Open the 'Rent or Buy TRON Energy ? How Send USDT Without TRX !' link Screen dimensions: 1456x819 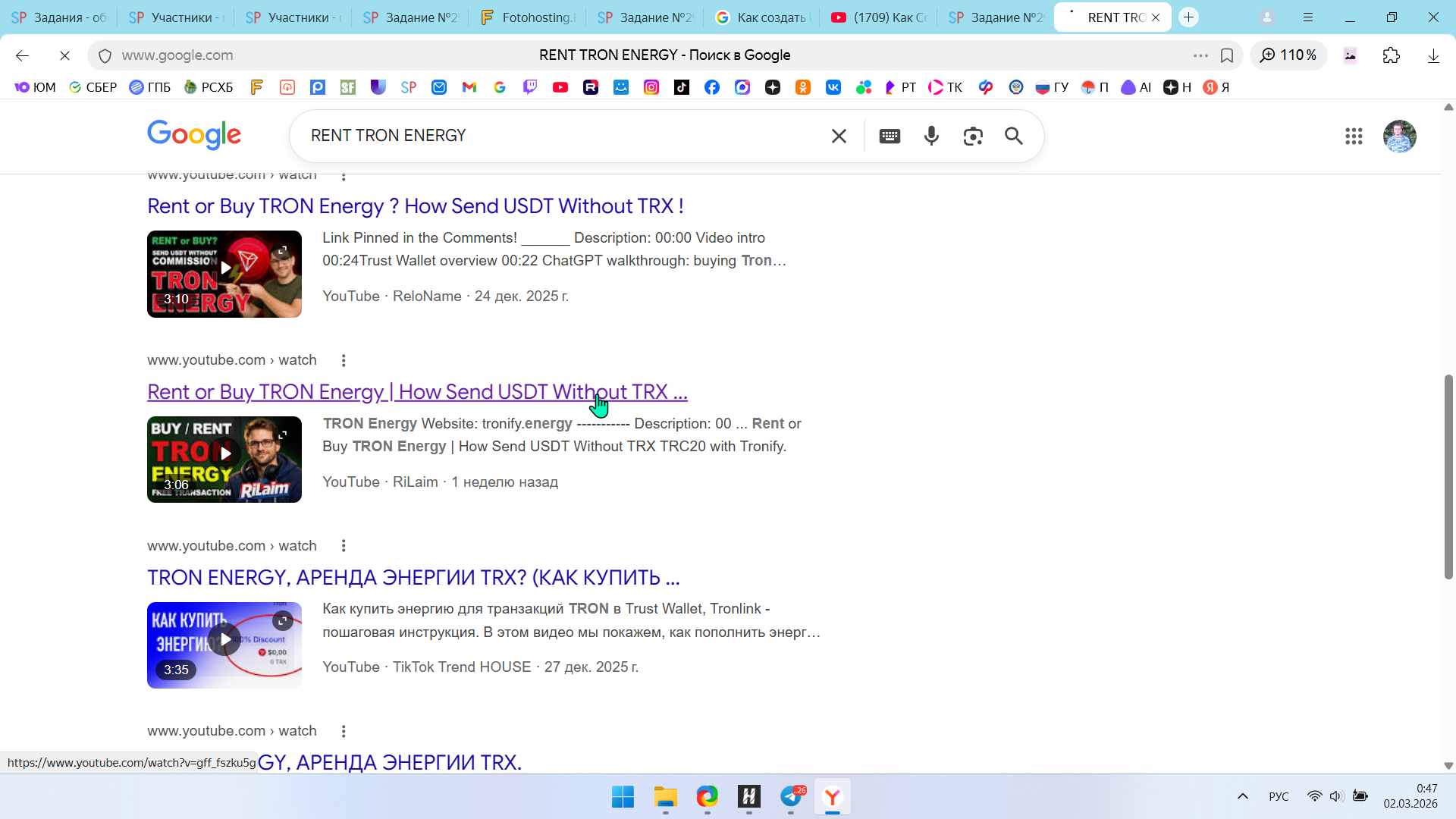[415, 206]
